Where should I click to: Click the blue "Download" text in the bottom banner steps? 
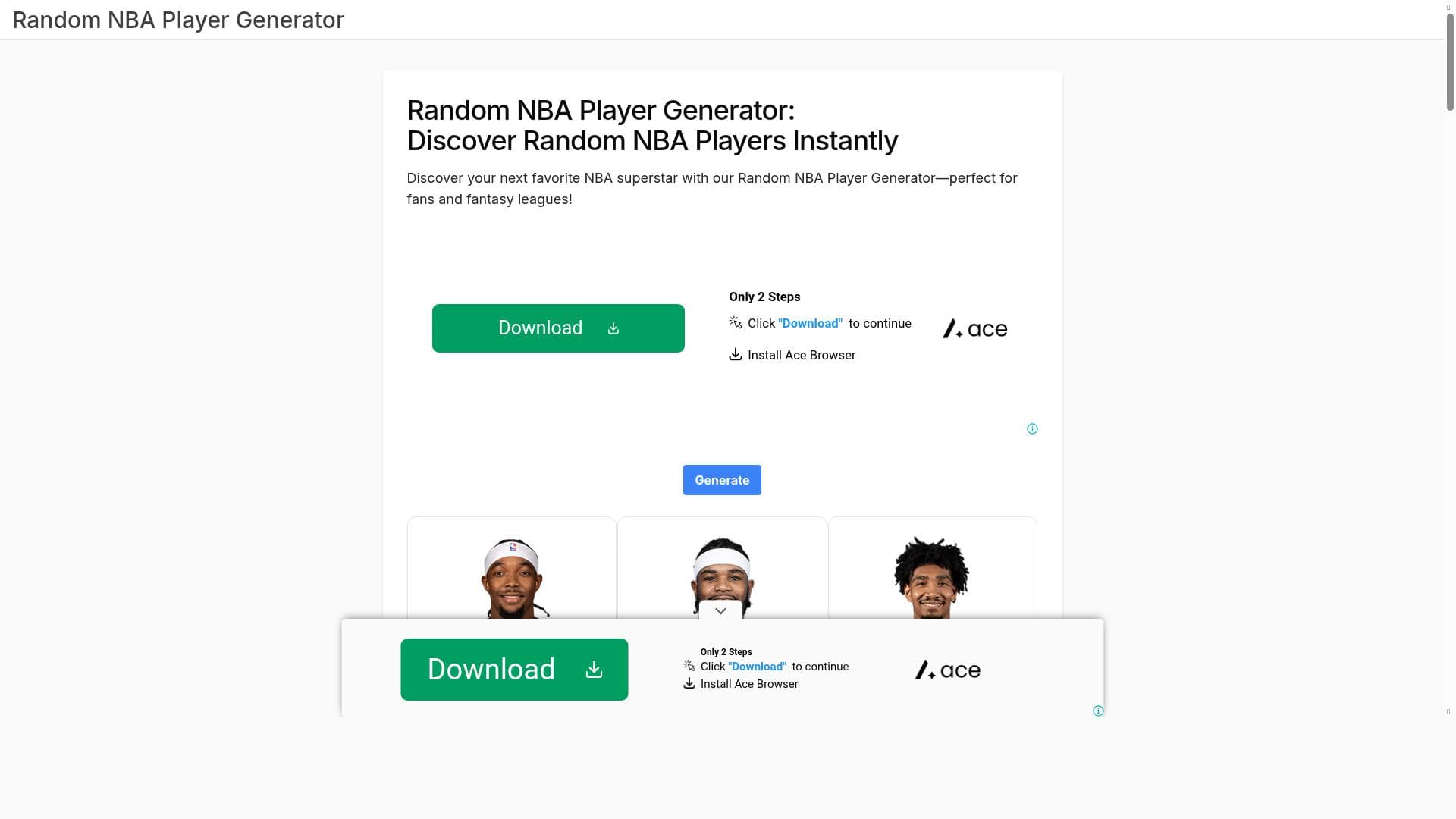757,667
